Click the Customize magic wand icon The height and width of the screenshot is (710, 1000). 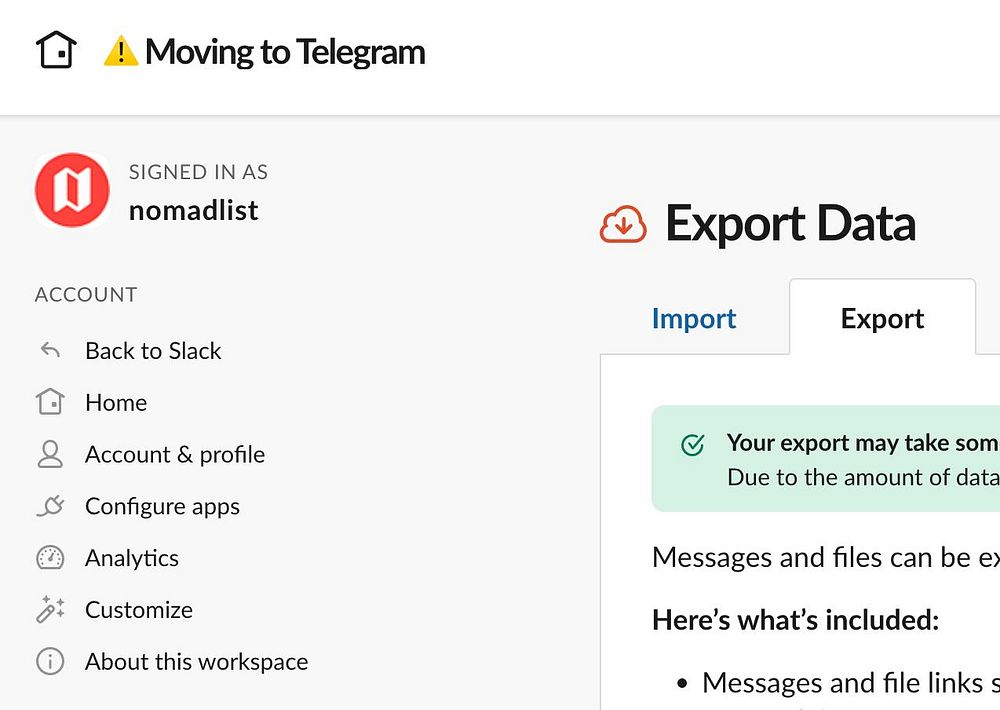pos(50,610)
